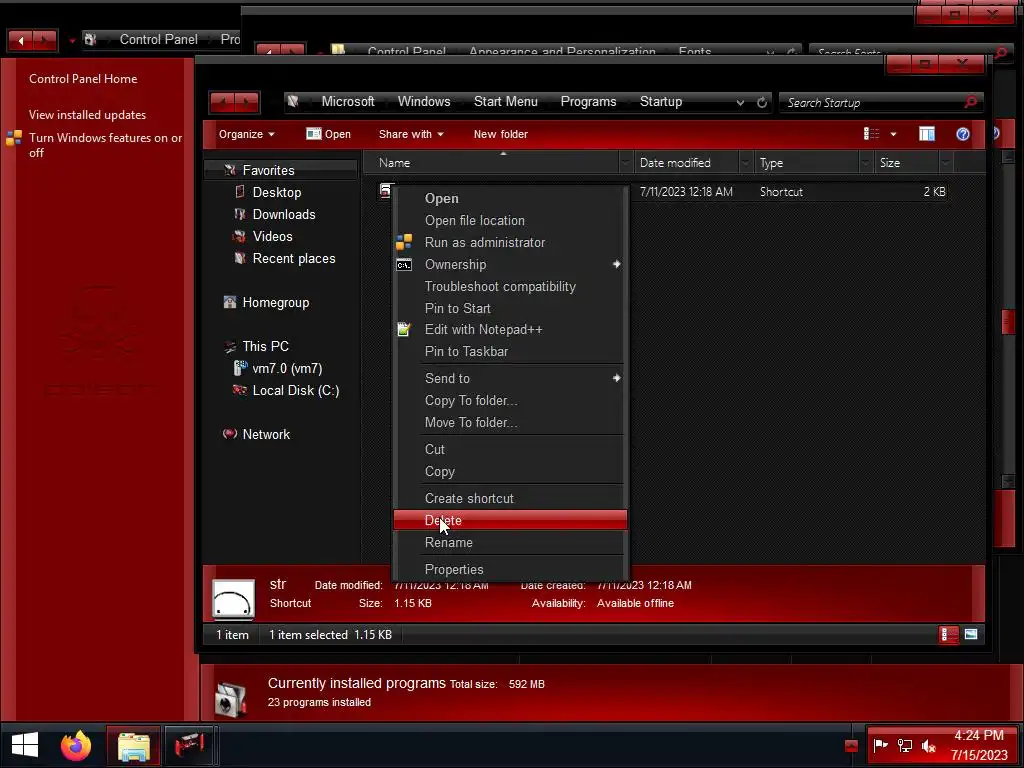Click New folder in the toolbar

pos(501,134)
